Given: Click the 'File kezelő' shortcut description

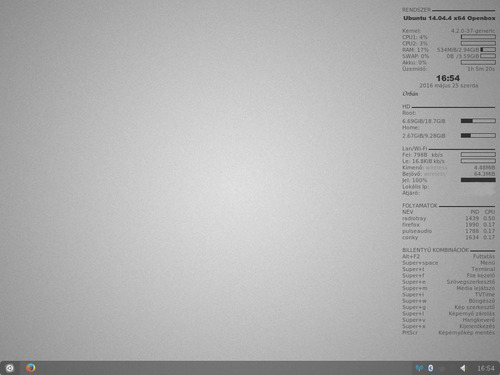Looking at the screenshot, I should pos(481,275).
